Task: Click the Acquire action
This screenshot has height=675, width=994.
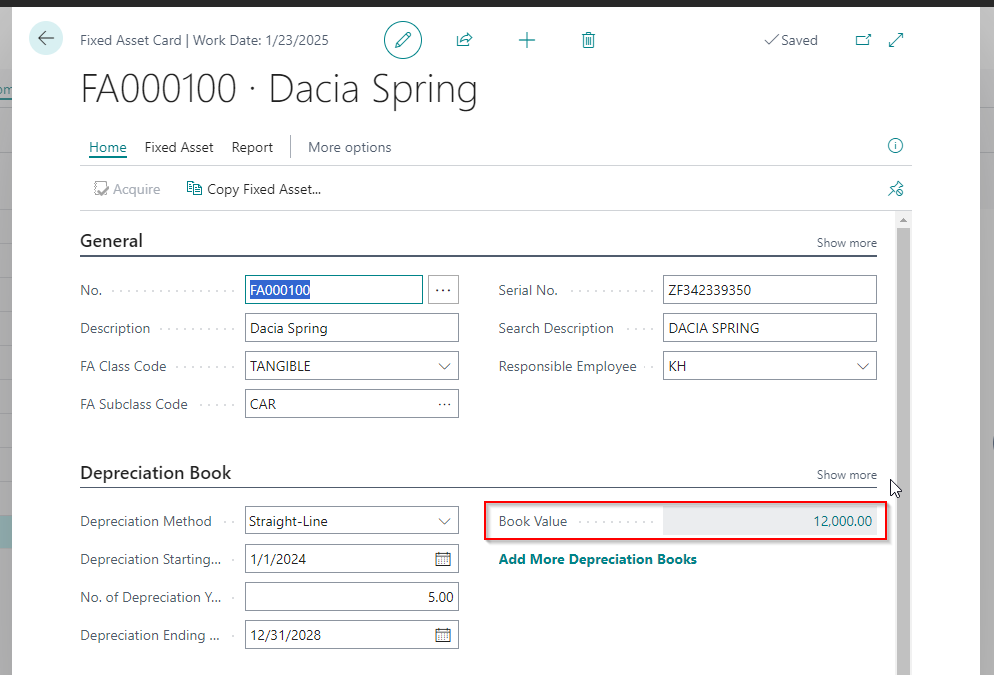Action: pyautogui.click(x=127, y=189)
